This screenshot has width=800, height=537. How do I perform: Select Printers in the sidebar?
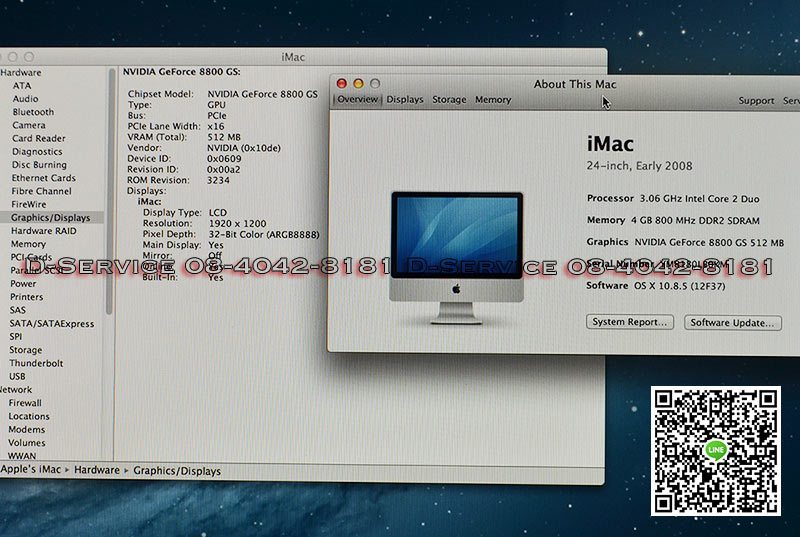pos(27,297)
